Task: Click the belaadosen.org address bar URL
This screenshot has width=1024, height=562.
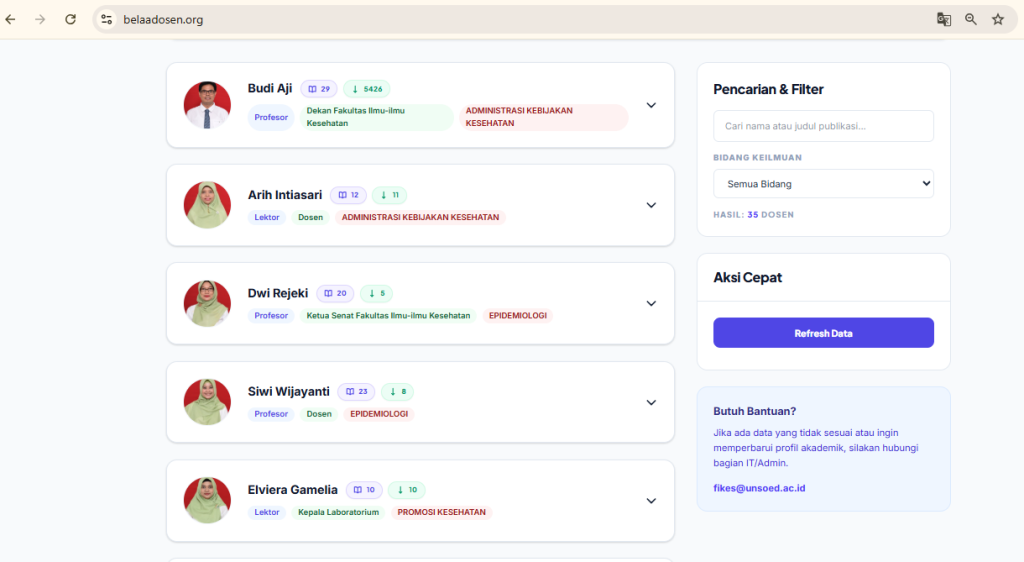Action: tap(163, 19)
